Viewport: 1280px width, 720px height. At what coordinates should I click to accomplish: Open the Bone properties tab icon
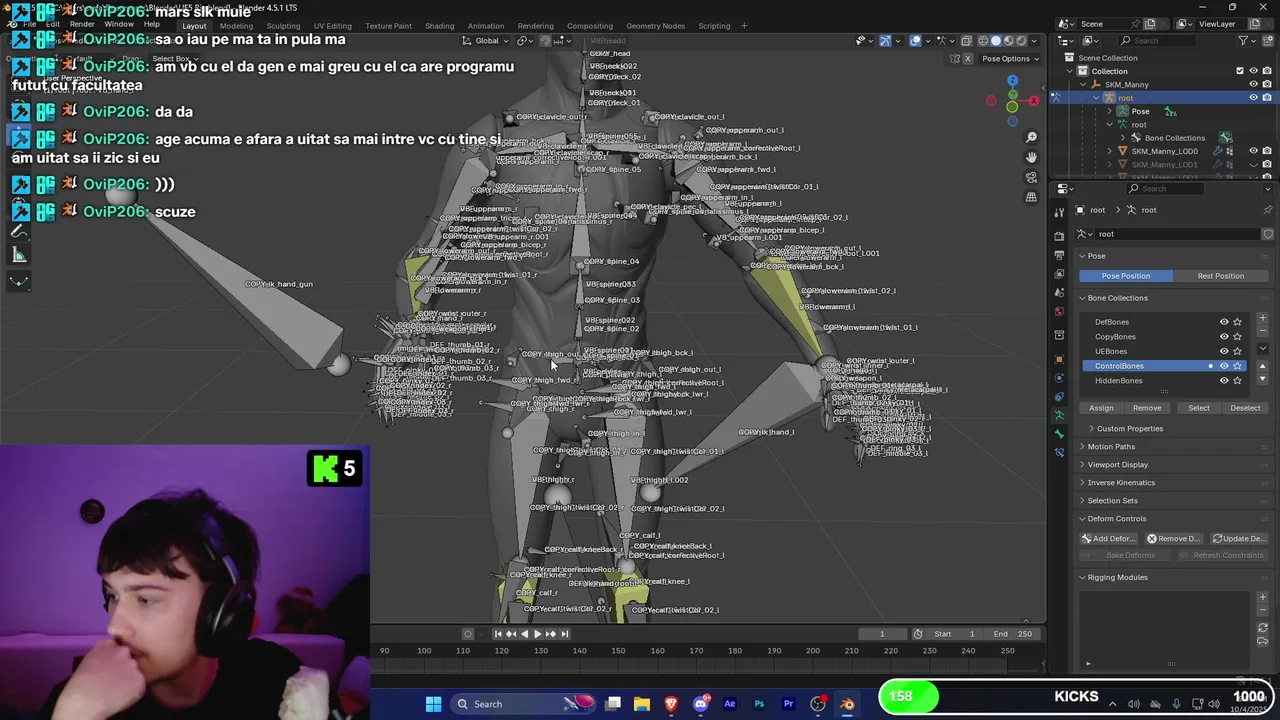point(1059,434)
